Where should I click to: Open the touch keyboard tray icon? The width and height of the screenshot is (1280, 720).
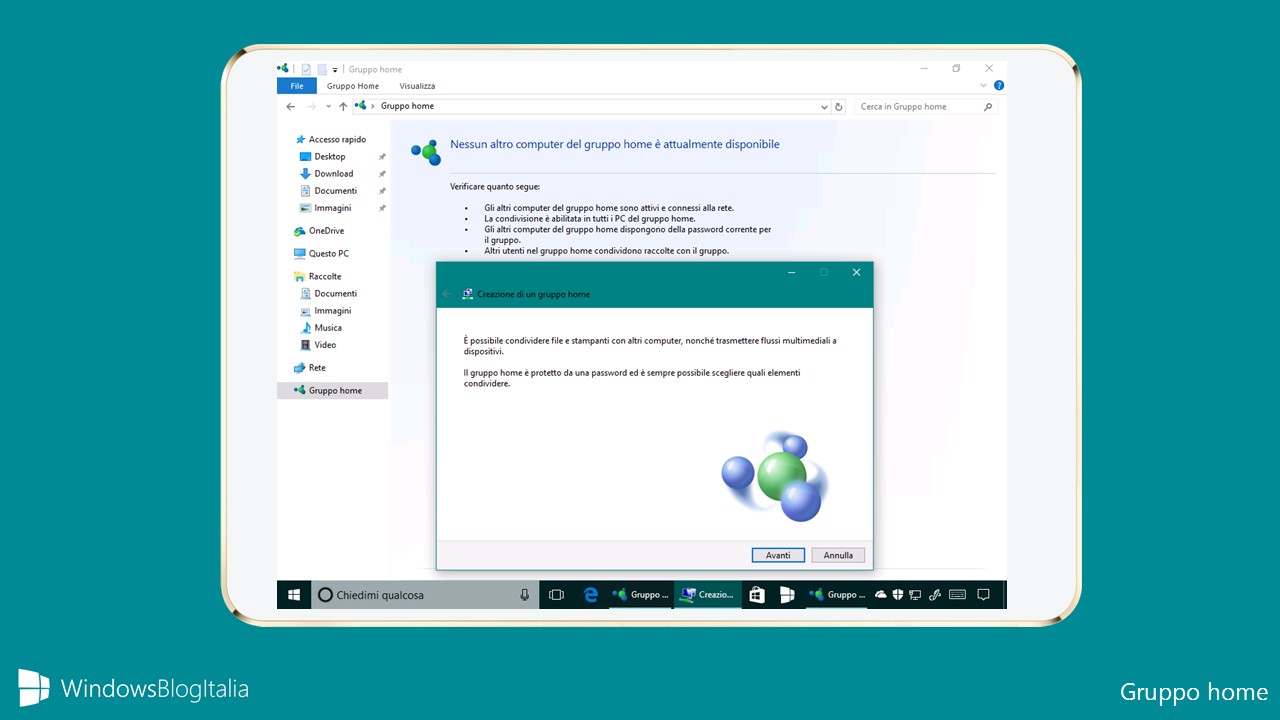pos(957,594)
